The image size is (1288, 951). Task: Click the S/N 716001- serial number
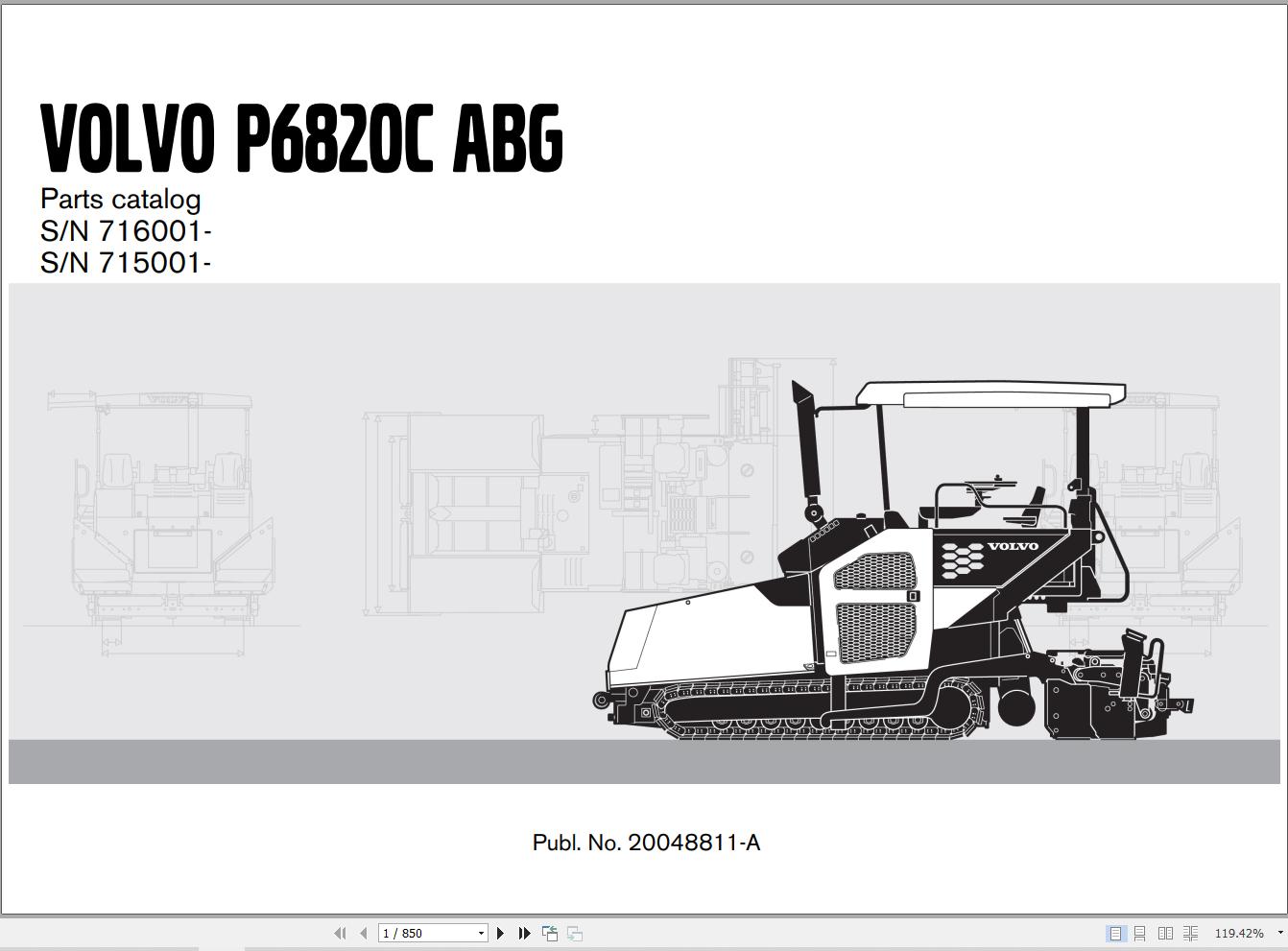(x=126, y=231)
